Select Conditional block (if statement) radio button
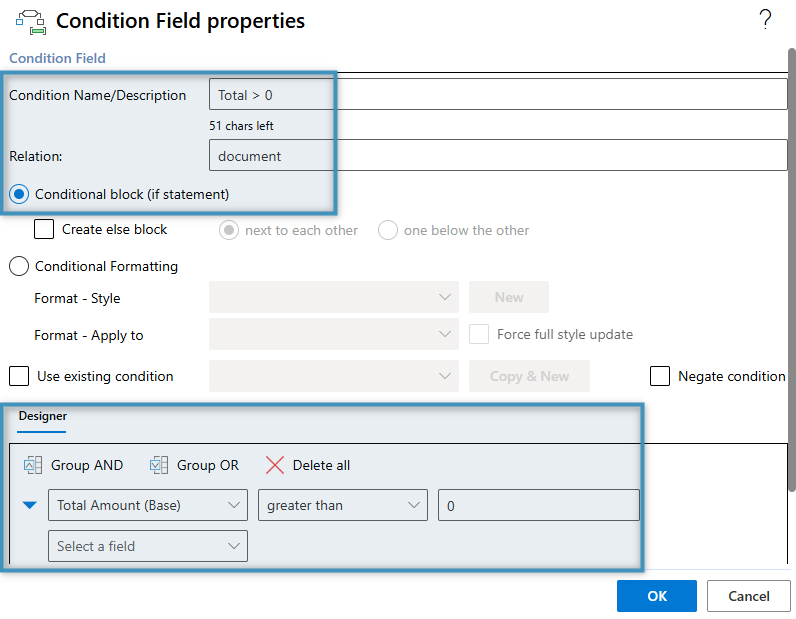The image size is (796, 619). tap(19, 194)
